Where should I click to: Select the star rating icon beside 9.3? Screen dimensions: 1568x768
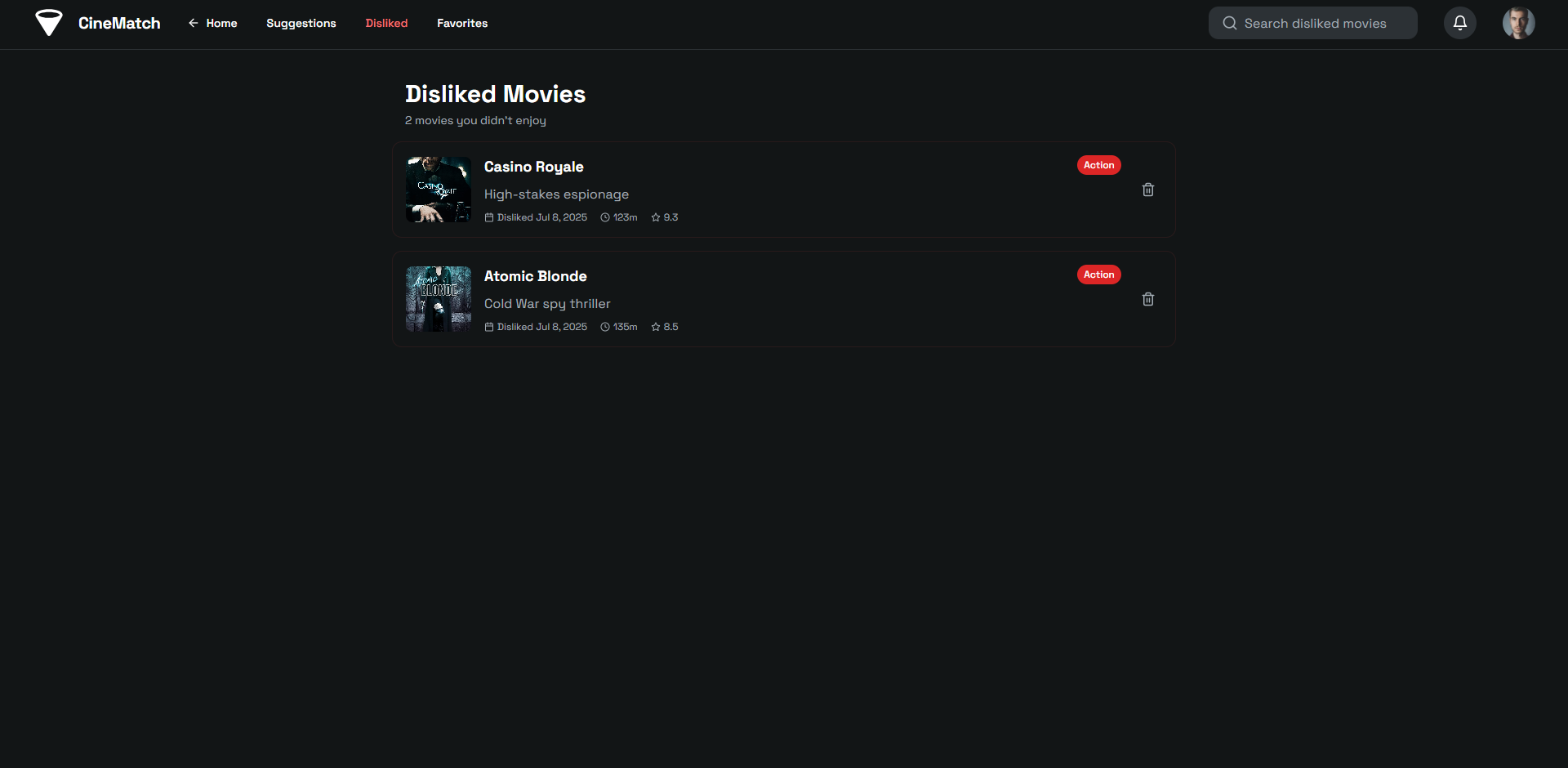pos(656,217)
